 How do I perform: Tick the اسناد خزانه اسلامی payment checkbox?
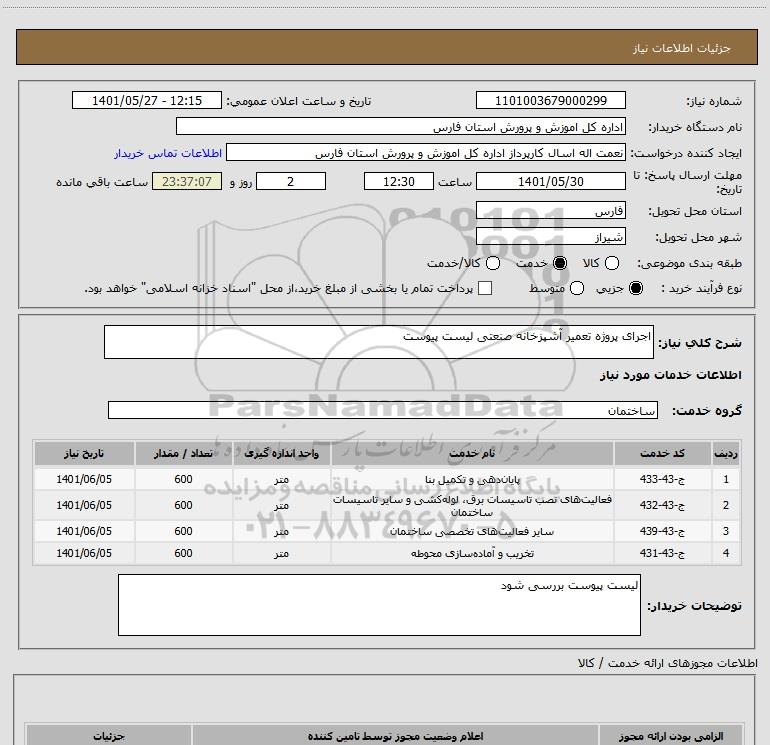(485, 288)
